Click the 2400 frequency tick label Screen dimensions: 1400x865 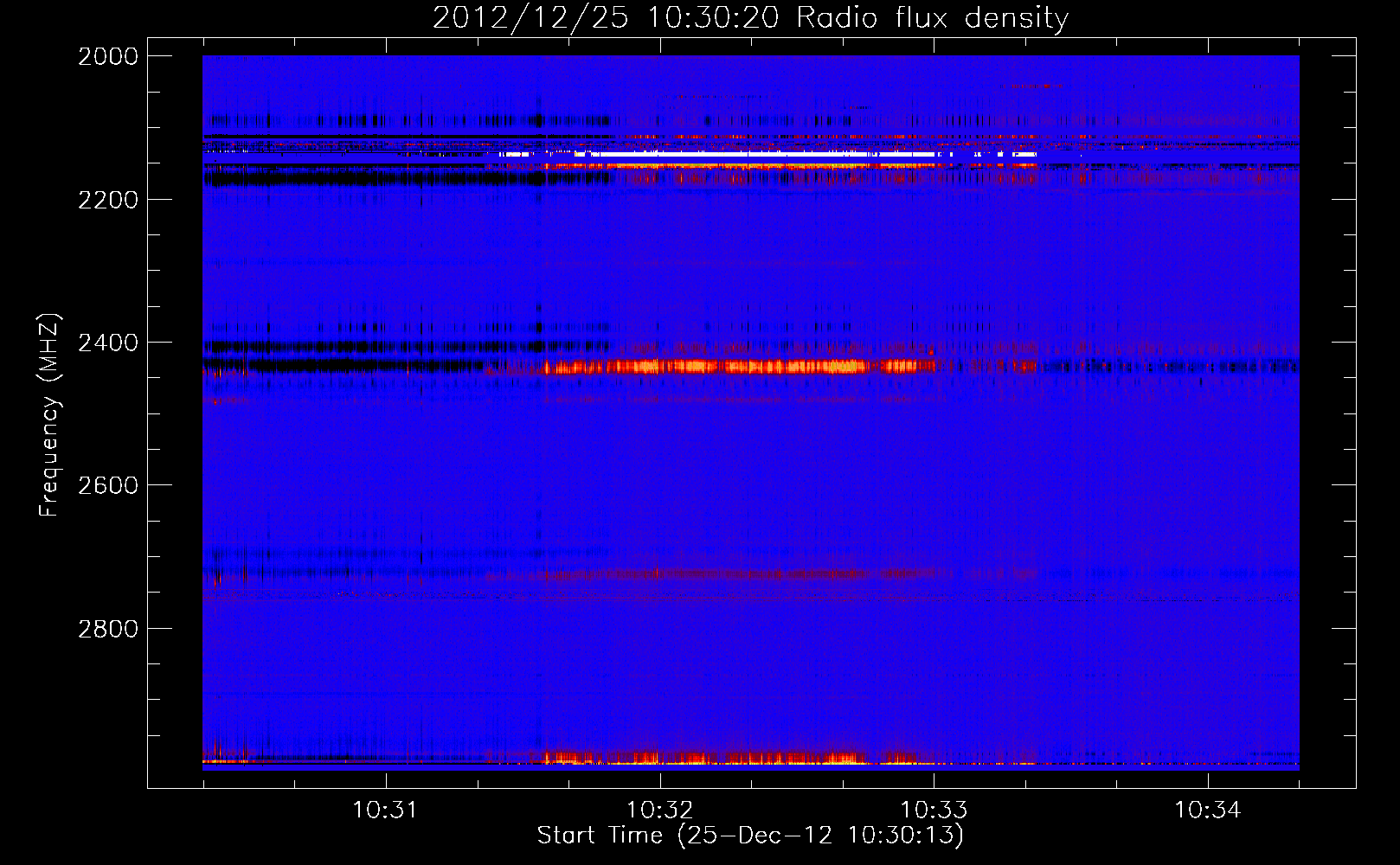(x=108, y=343)
